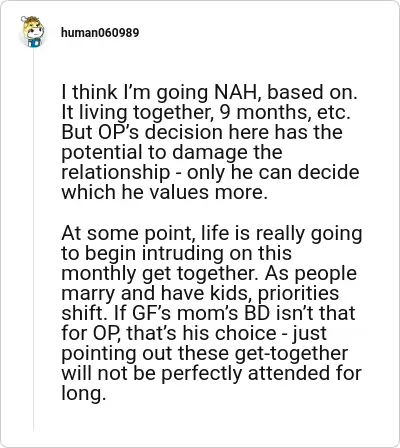Collapse the comment using the vertical thread line

pos(33,238)
